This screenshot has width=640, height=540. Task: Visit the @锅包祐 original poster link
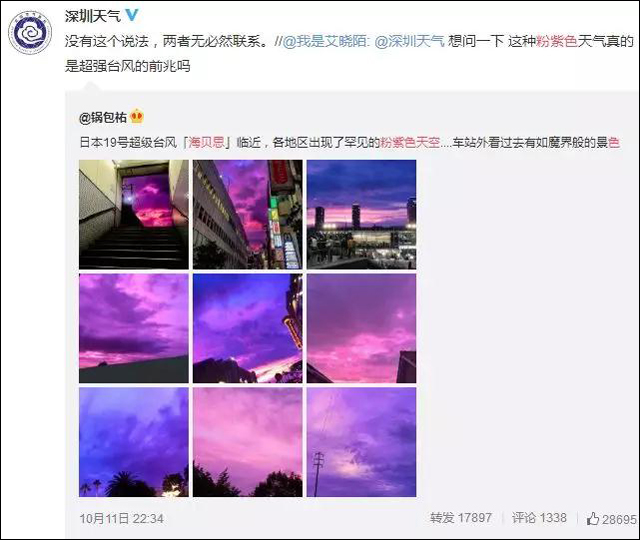click(x=103, y=118)
